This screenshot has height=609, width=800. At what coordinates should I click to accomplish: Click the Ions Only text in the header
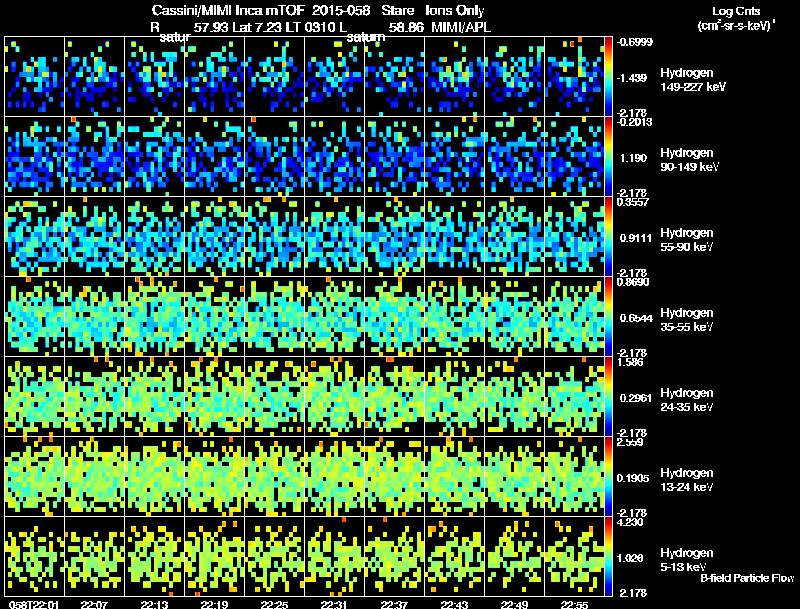tap(455, 10)
